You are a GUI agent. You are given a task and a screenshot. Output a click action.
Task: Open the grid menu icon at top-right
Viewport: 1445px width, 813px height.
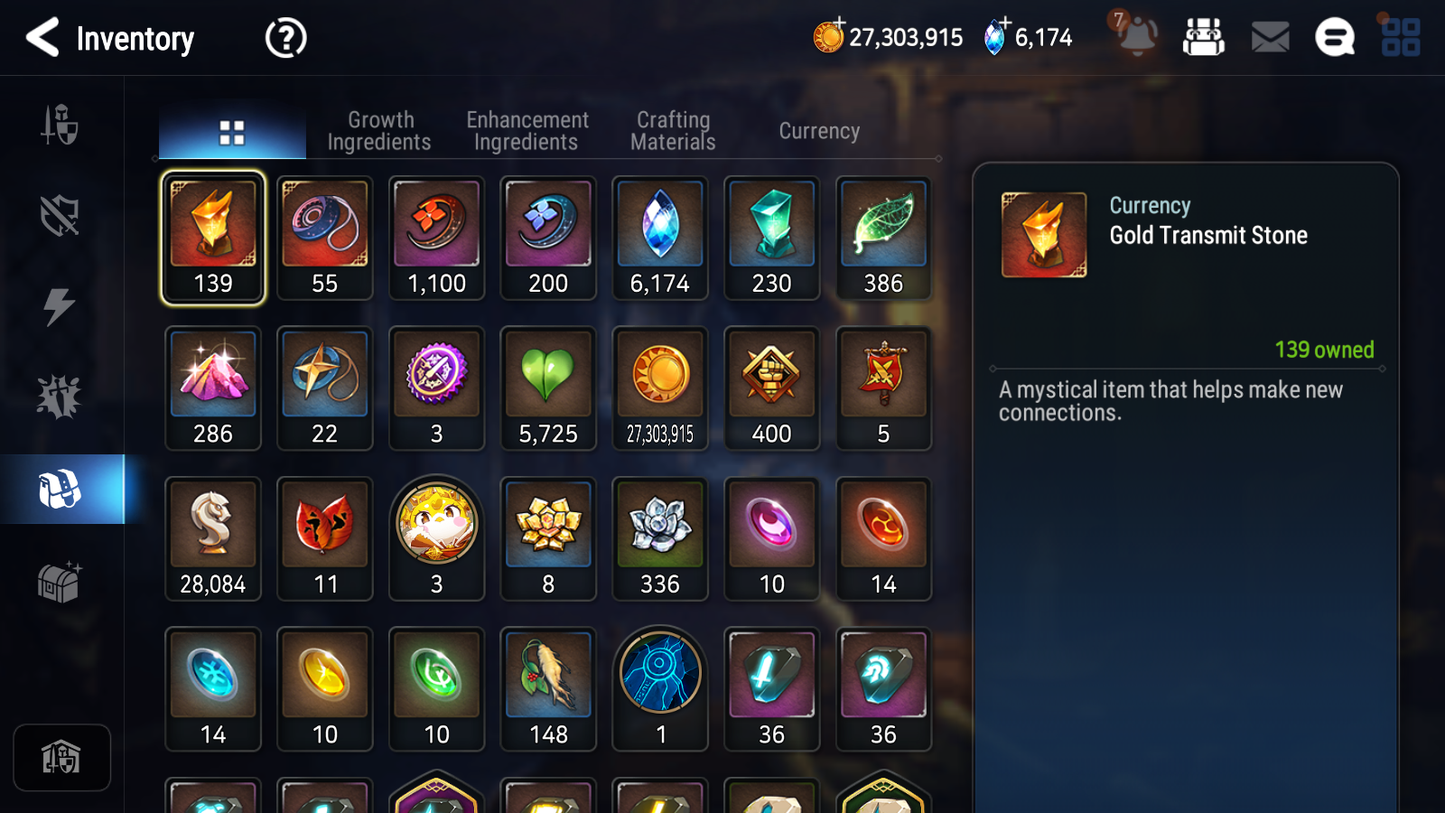(x=1400, y=37)
